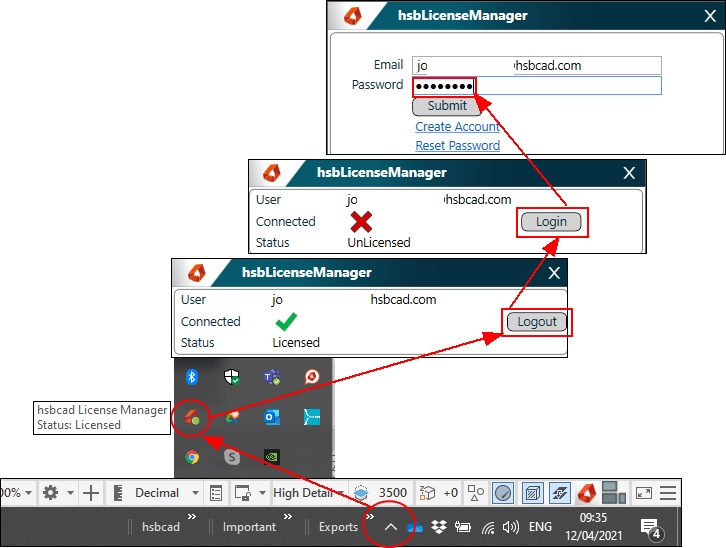Image resolution: width=726 pixels, height=548 pixels.
Task: Open the Important taskbar toolbar
Action: 249,527
